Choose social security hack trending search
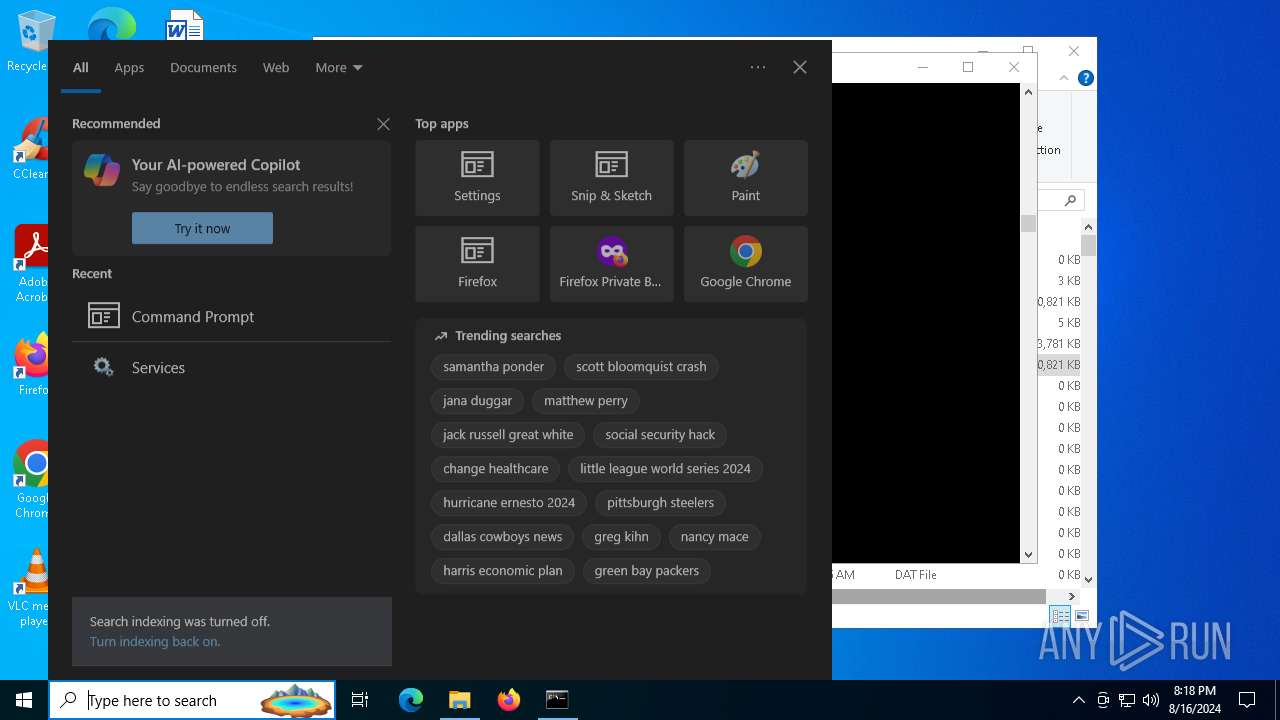The width and height of the screenshot is (1280, 720). 660,435
